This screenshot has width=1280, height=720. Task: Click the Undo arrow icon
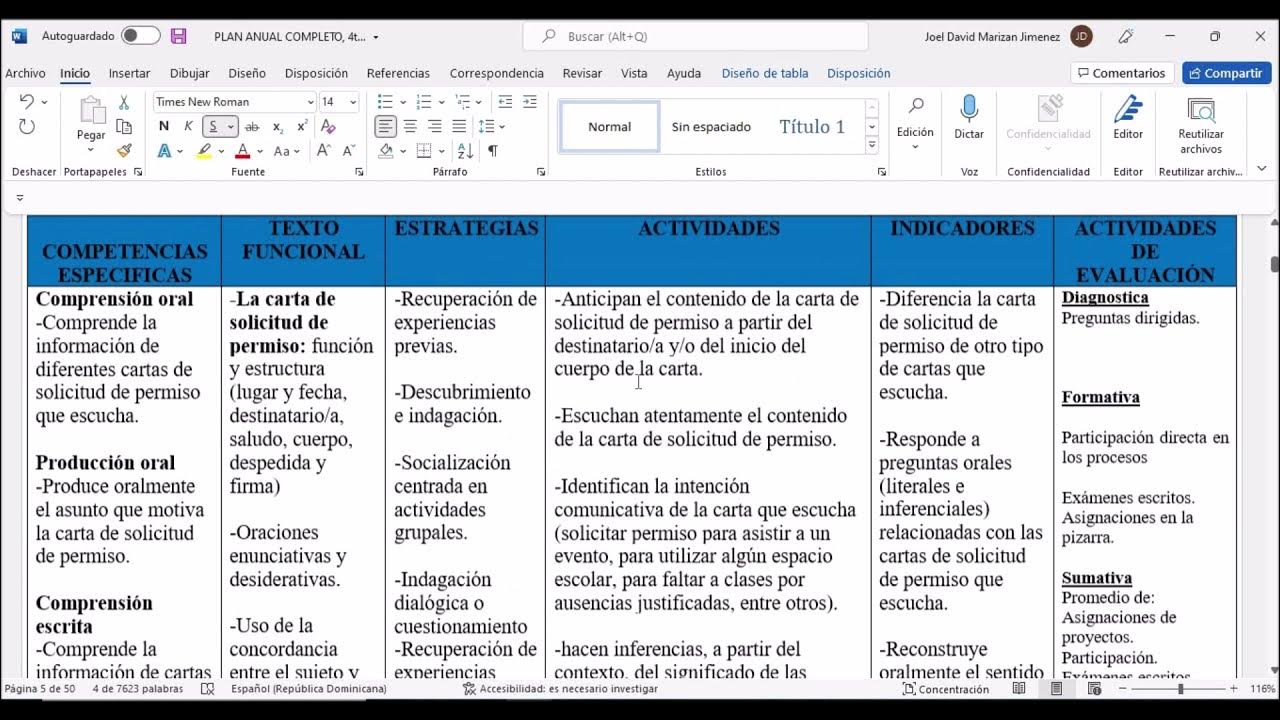26,102
